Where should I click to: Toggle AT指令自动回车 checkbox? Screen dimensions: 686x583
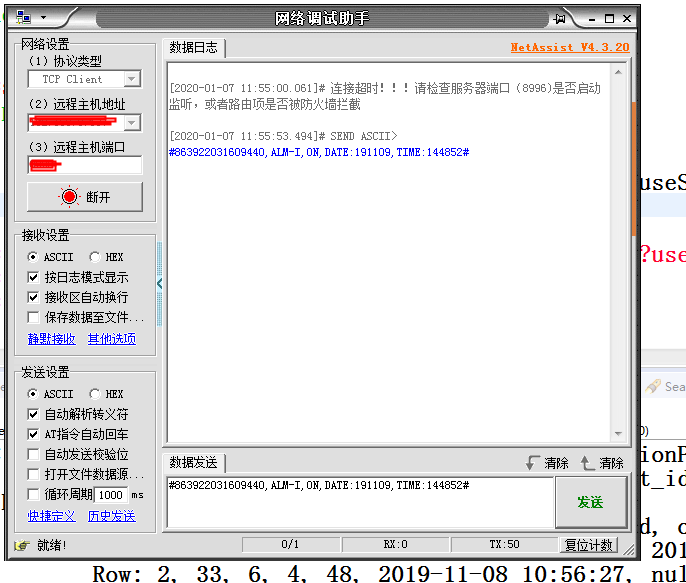tap(33, 434)
